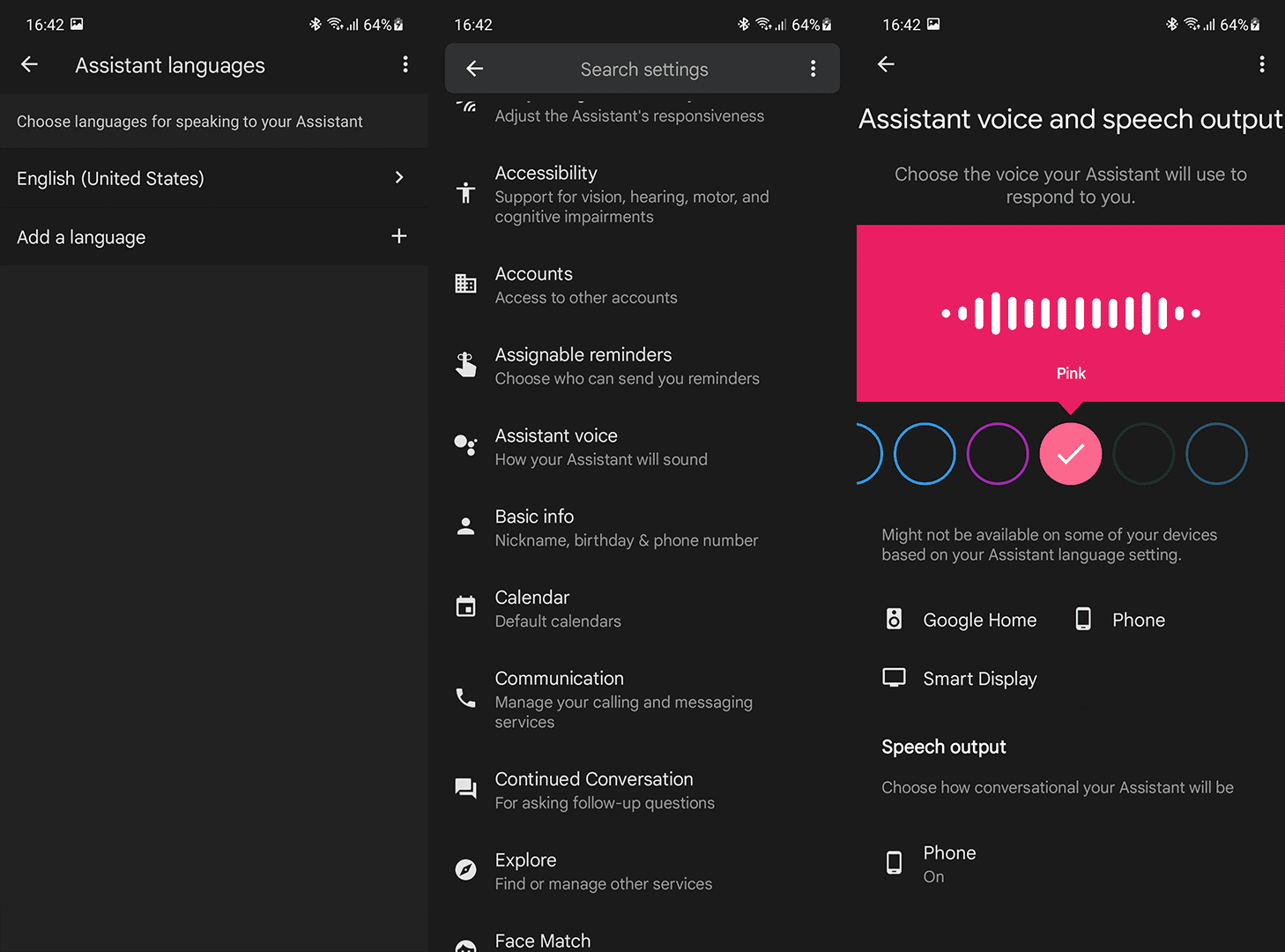Open Phone speech output setting showing On
The height and width of the screenshot is (952, 1285).
tap(1071, 864)
